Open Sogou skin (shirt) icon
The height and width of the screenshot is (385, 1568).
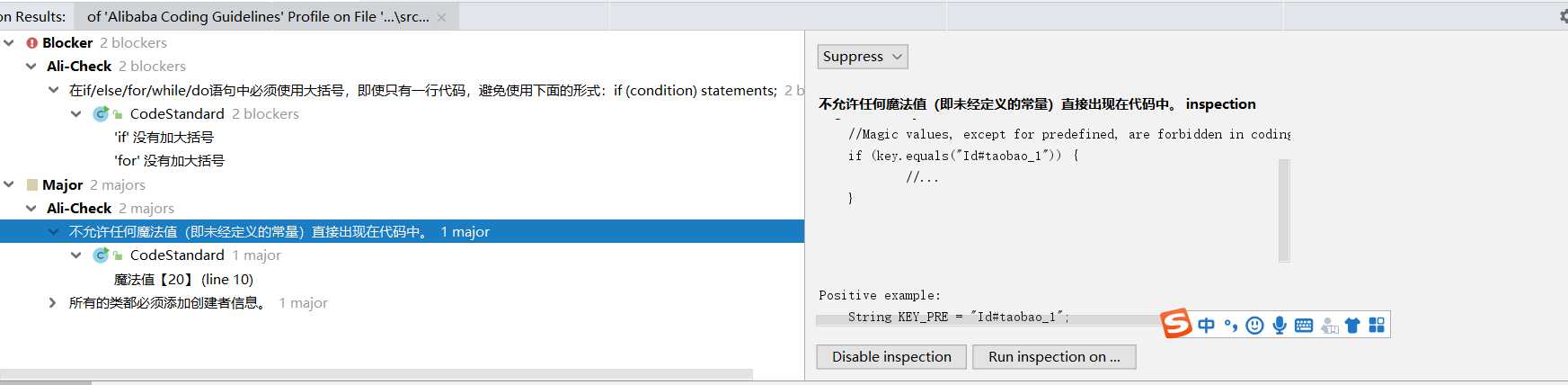(x=1352, y=326)
